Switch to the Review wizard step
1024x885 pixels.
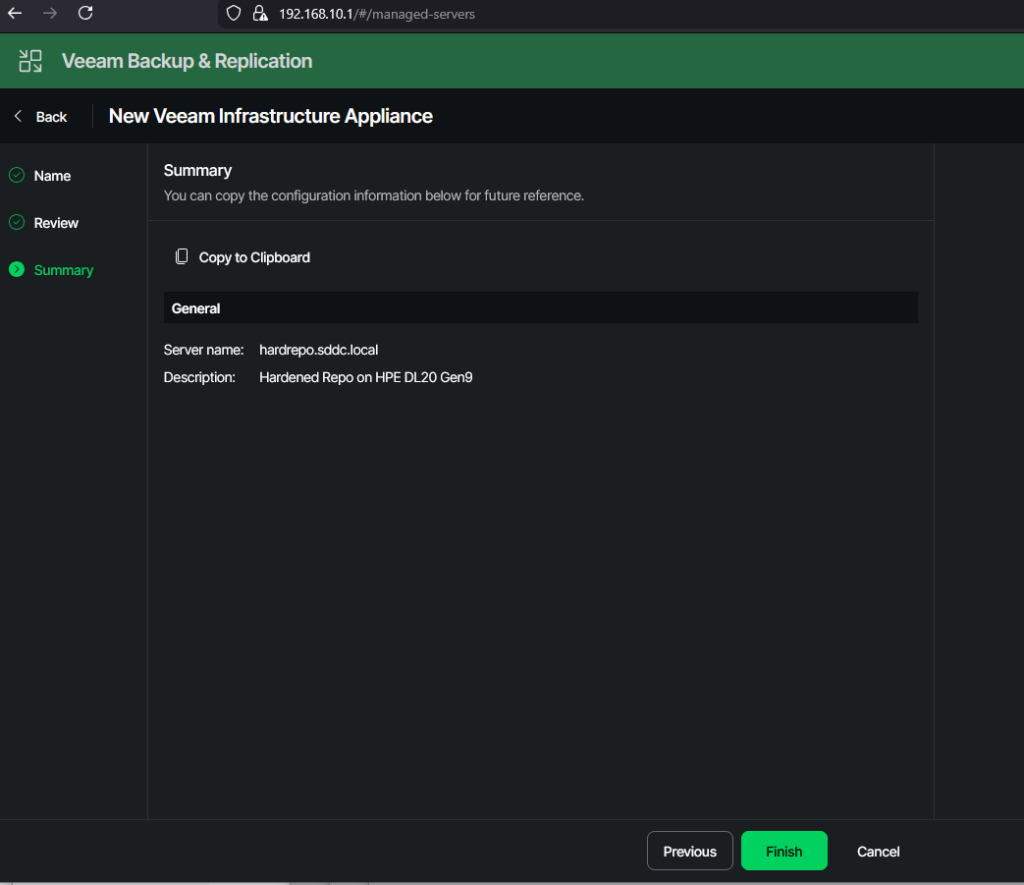[56, 223]
